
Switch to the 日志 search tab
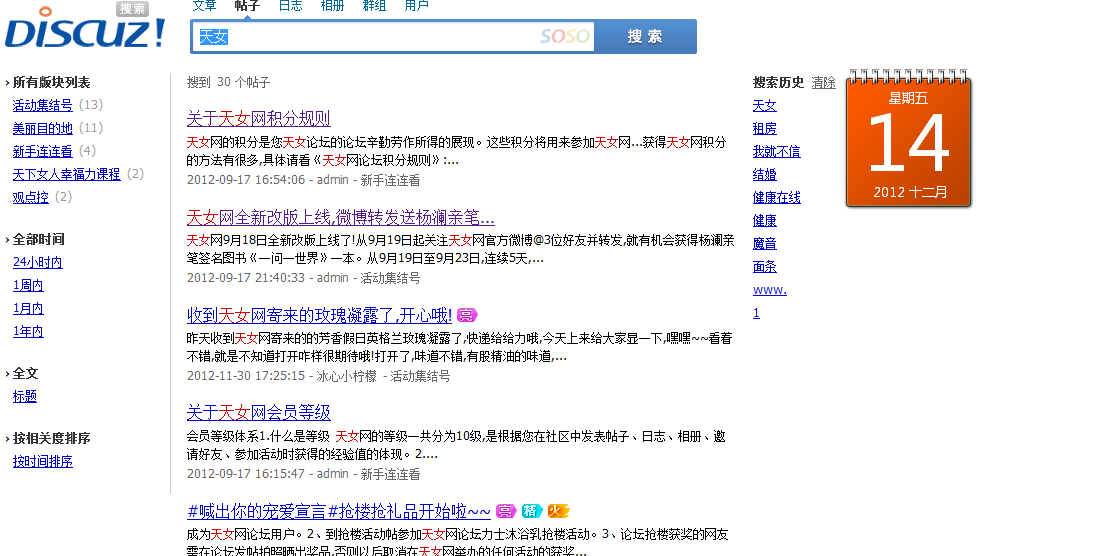pos(290,6)
